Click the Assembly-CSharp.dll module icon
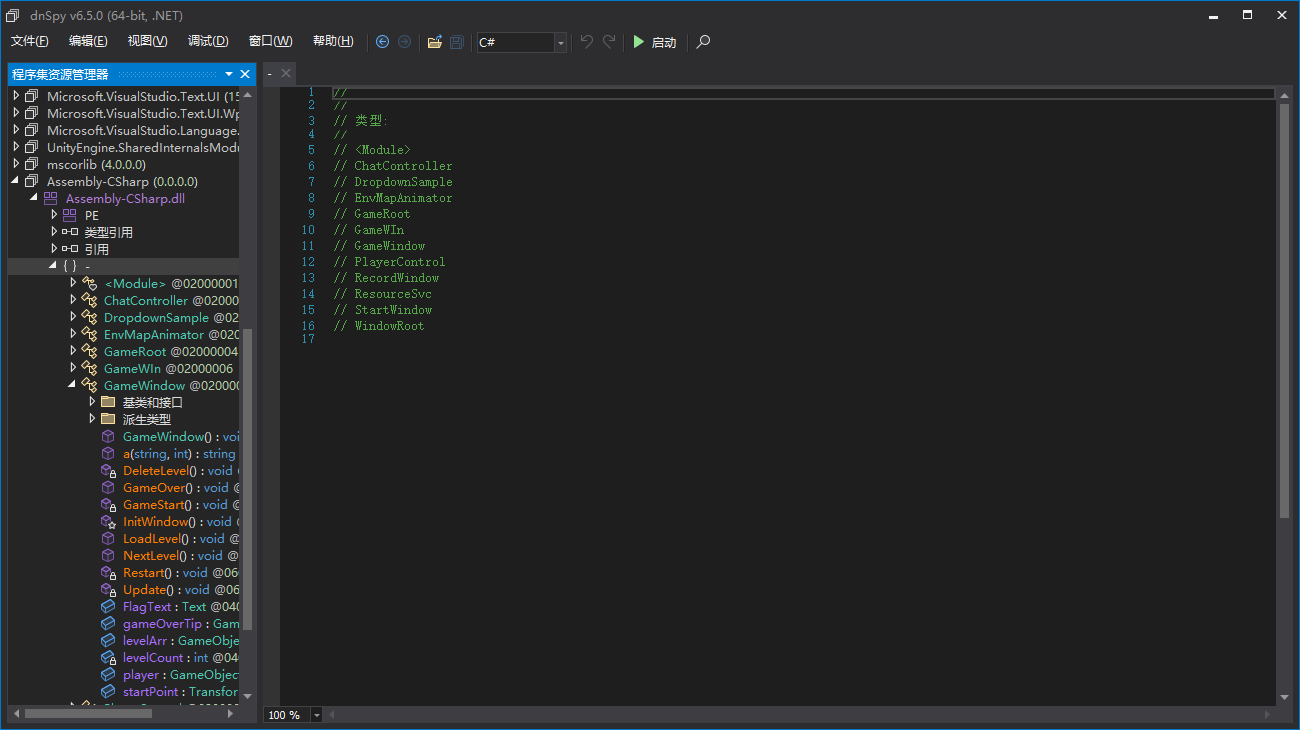1300x730 pixels. click(x=50, y=198)
